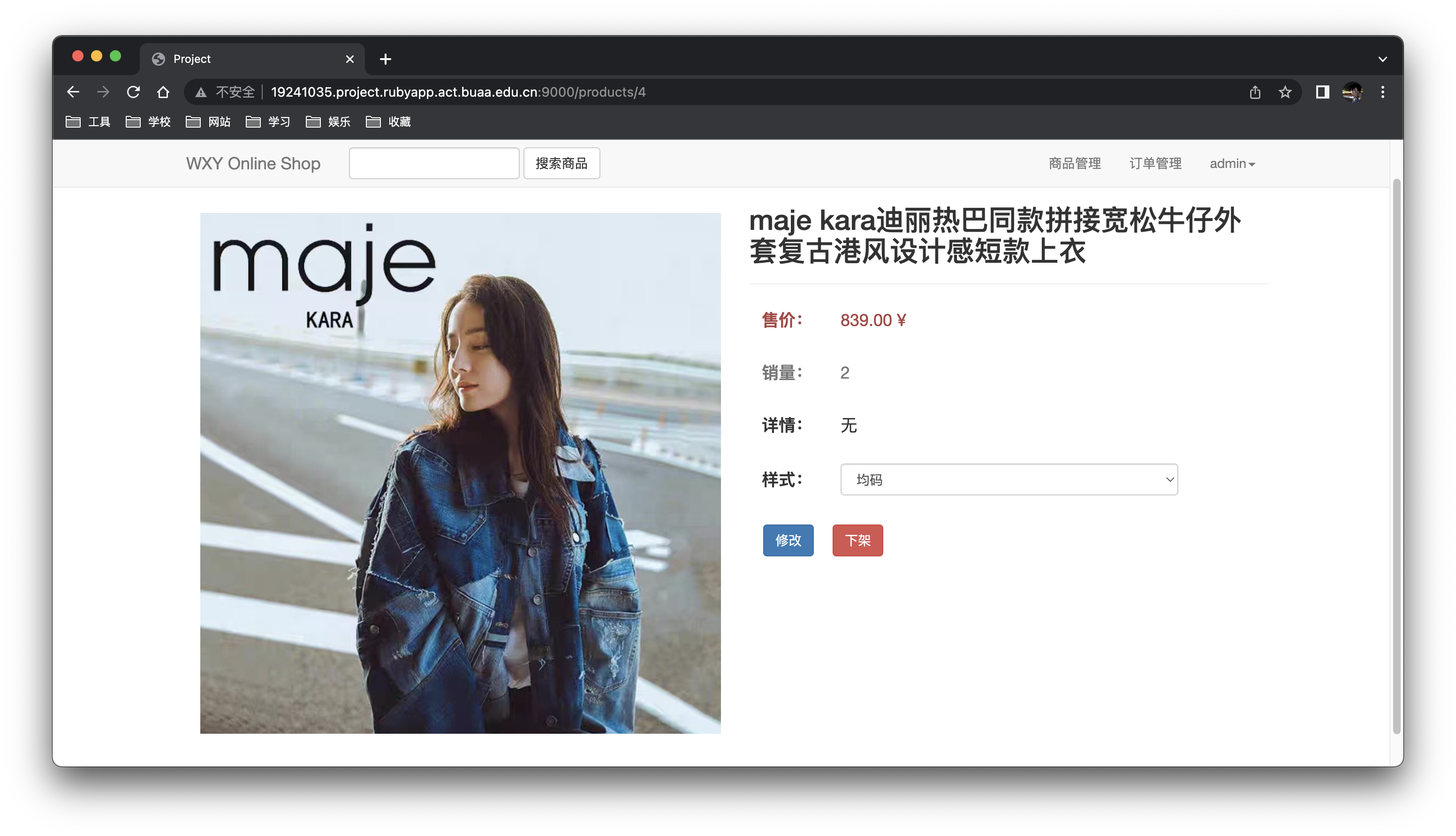Open the browser home page icon
1456x836 pixels.
point(164,92)
